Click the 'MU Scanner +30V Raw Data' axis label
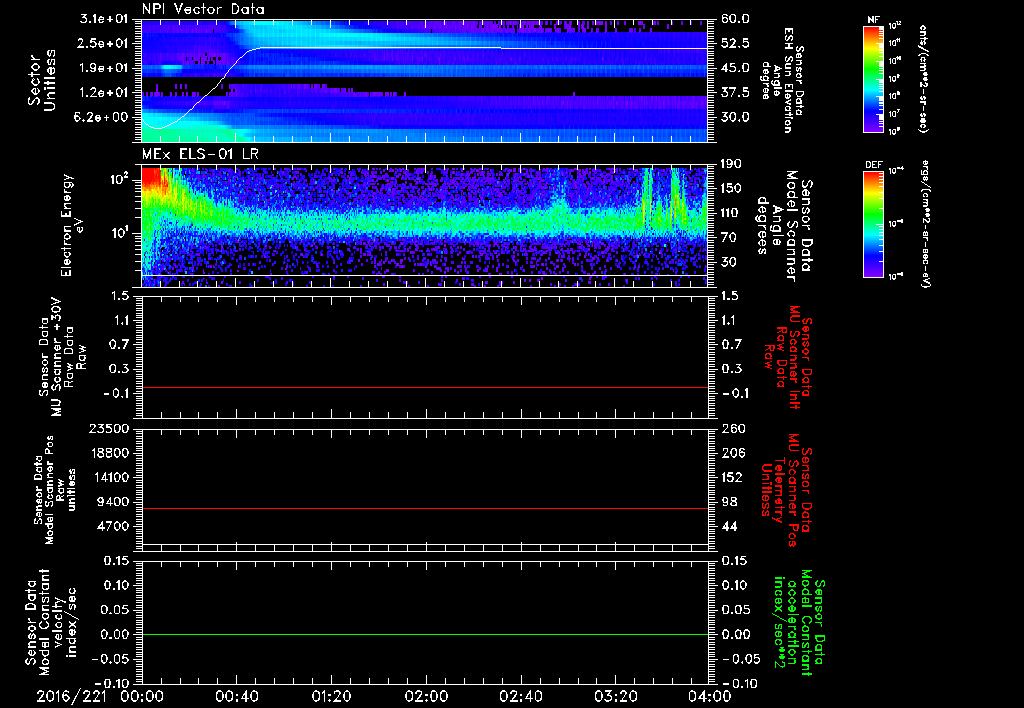This screenshot has width=1024, height=708. tap(62, 357)
